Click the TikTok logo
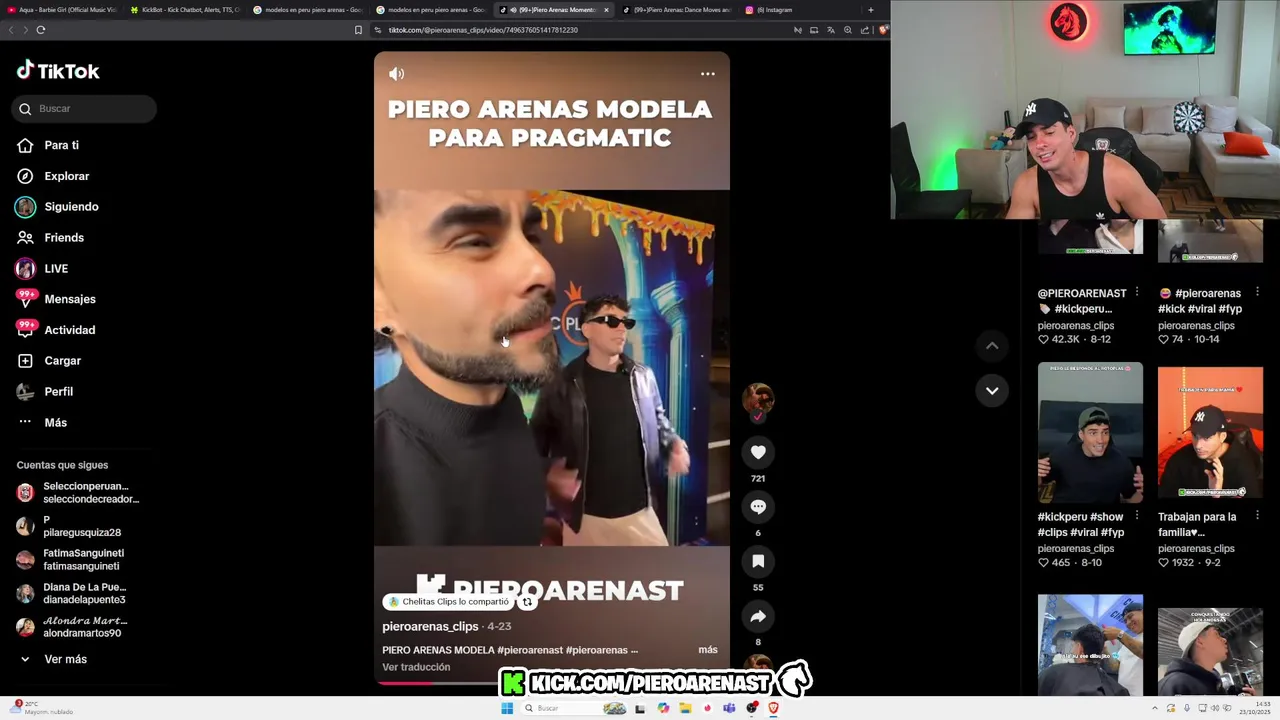Image resolution: width=1280 pixels, height=720 pixels. point(58,71)
